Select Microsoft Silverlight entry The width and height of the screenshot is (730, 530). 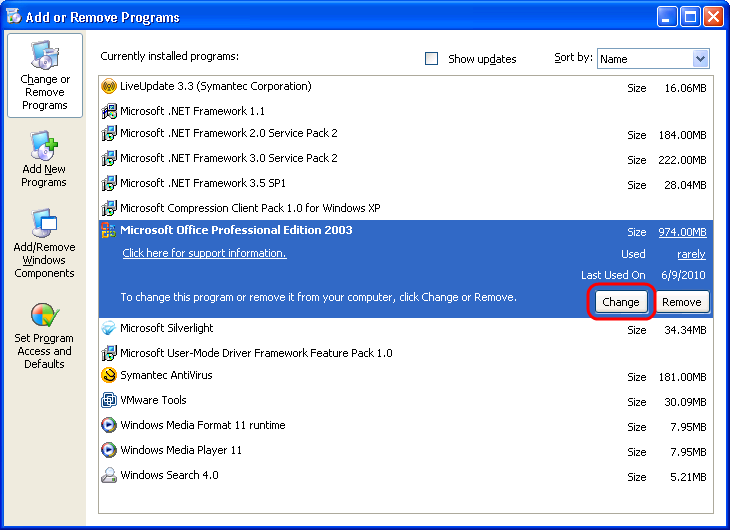(x=406, y=329)
